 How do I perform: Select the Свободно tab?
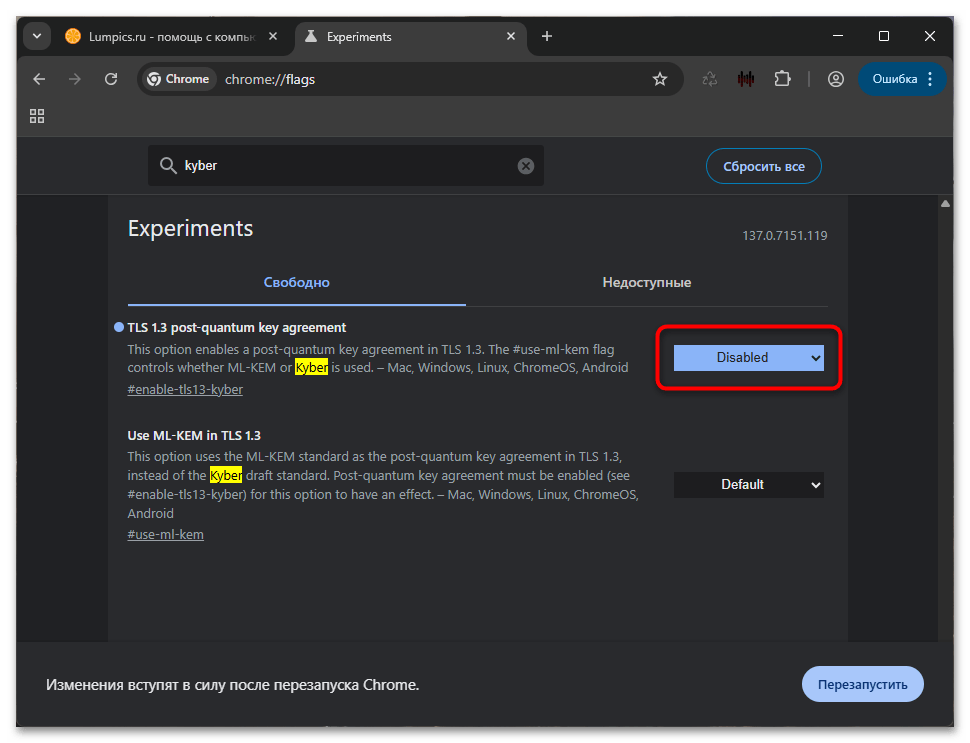(296, 283)
